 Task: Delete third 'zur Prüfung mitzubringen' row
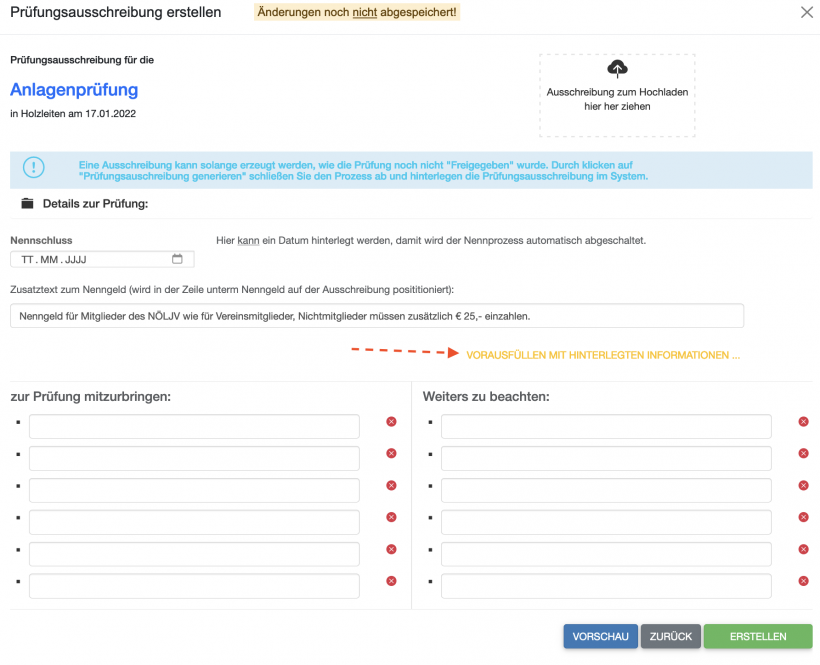pyautogui.click(x=391, y=485)
